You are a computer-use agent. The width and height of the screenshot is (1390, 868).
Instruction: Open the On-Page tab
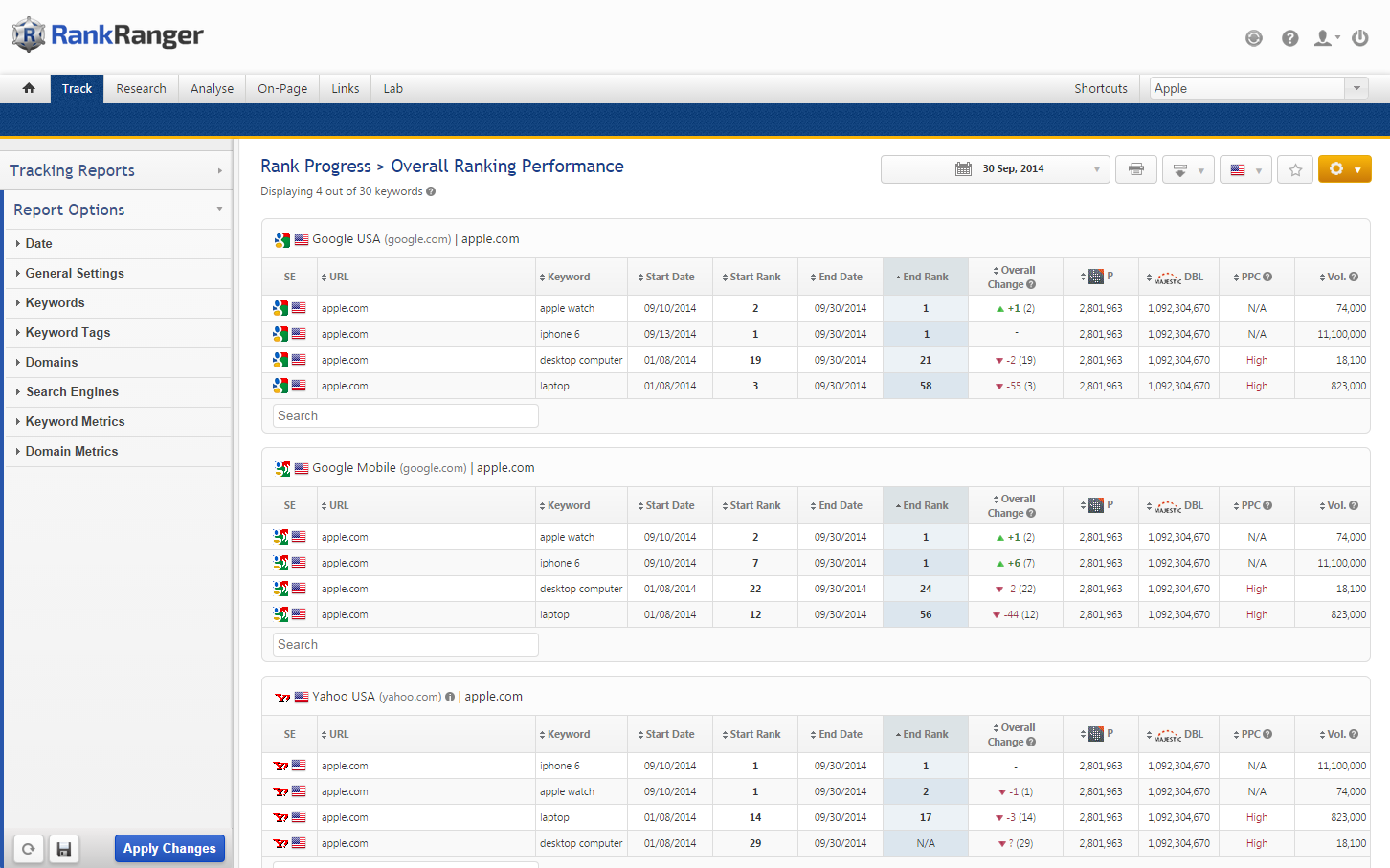pos(282,88)
